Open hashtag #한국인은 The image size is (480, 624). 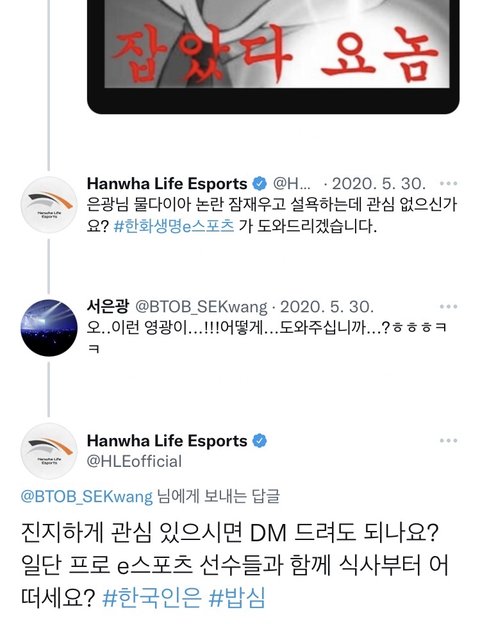[152, 597]
